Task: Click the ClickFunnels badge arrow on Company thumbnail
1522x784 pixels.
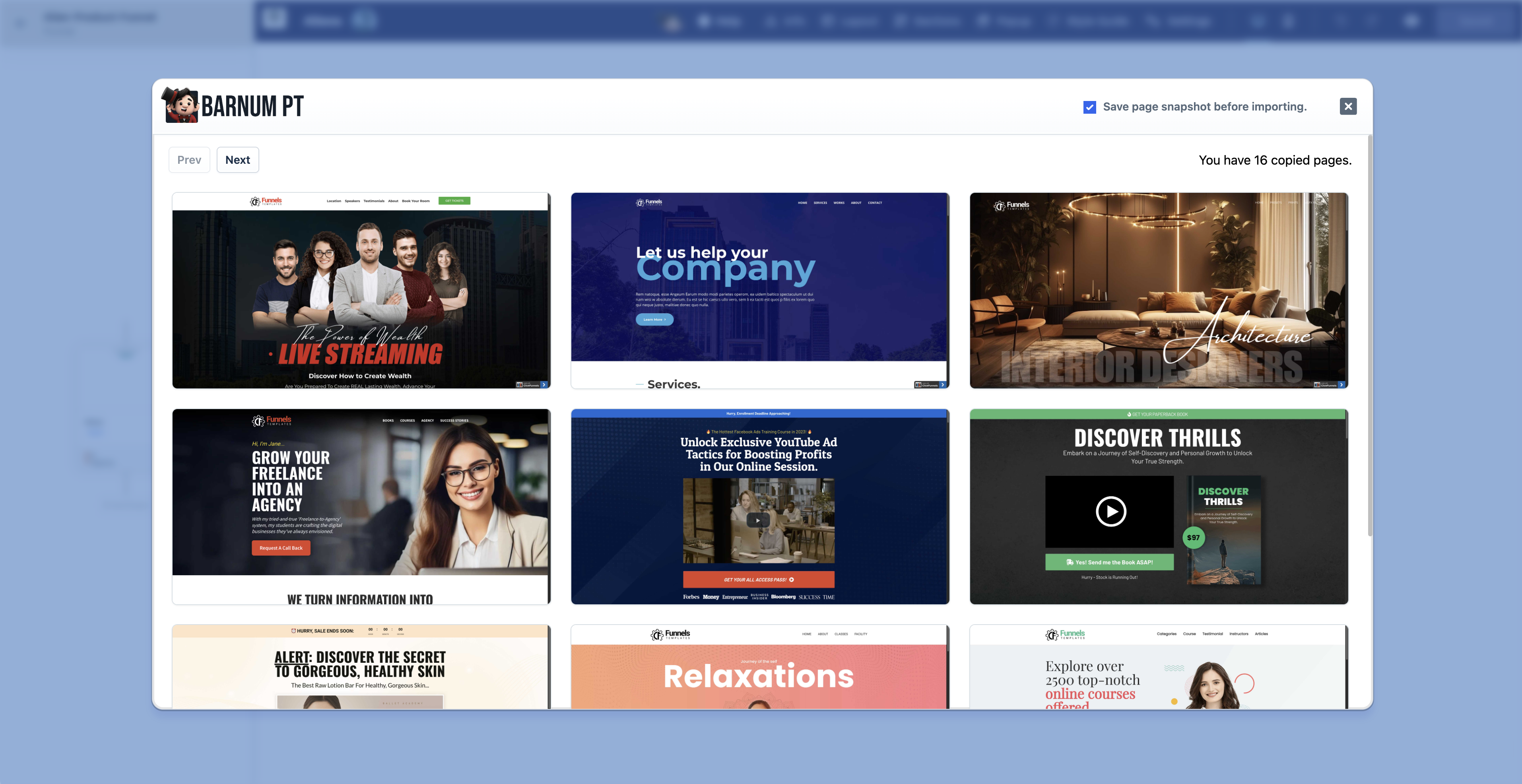Action: 942,384
